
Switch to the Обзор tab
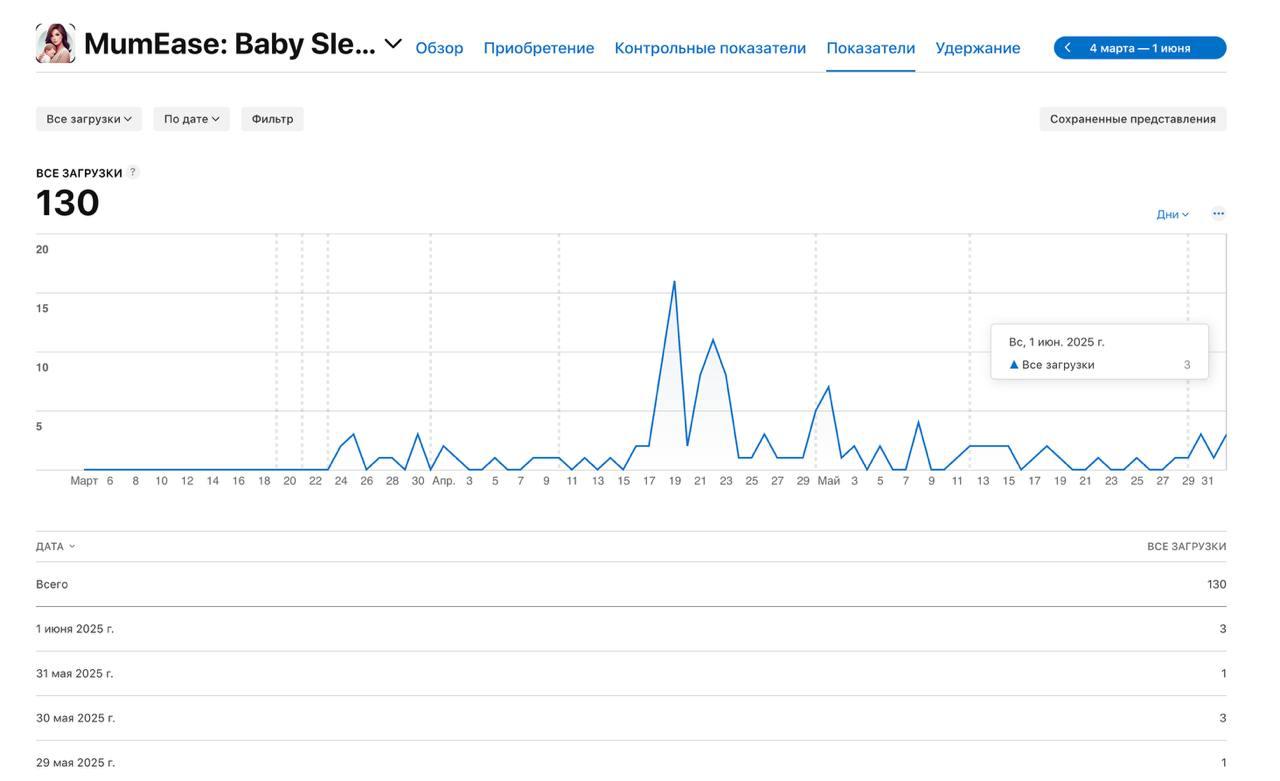click(439, 48)
